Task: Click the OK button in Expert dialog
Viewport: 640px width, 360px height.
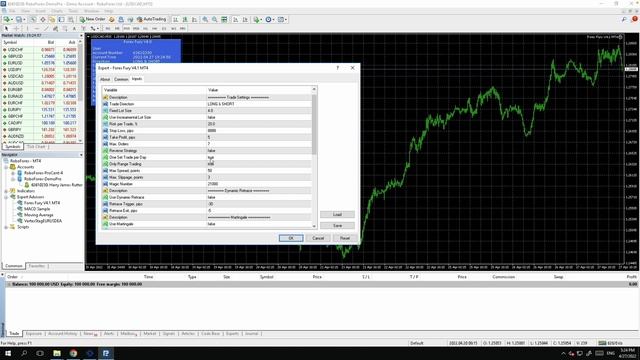Action: 291,238
